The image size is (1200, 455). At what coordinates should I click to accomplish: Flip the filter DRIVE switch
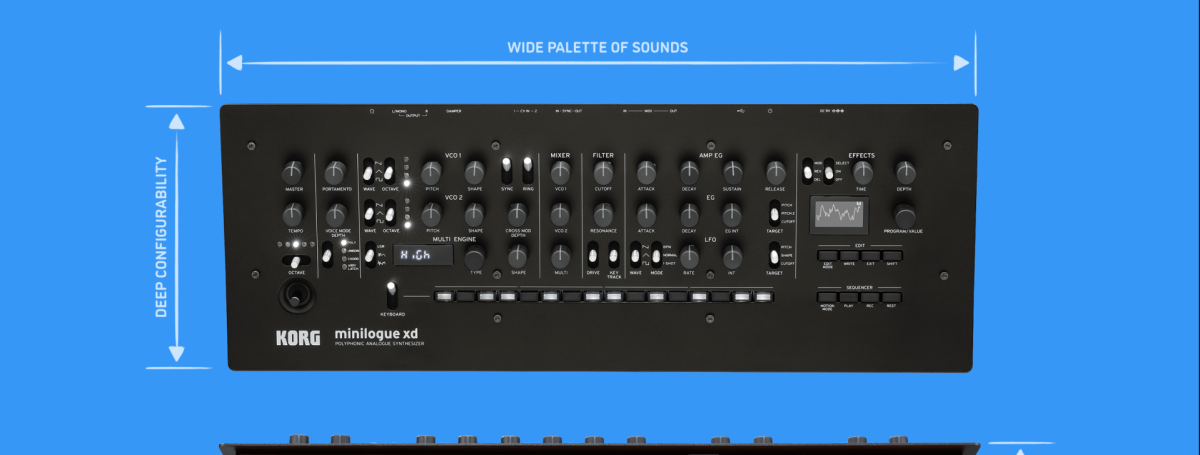[x=593, y=254]
